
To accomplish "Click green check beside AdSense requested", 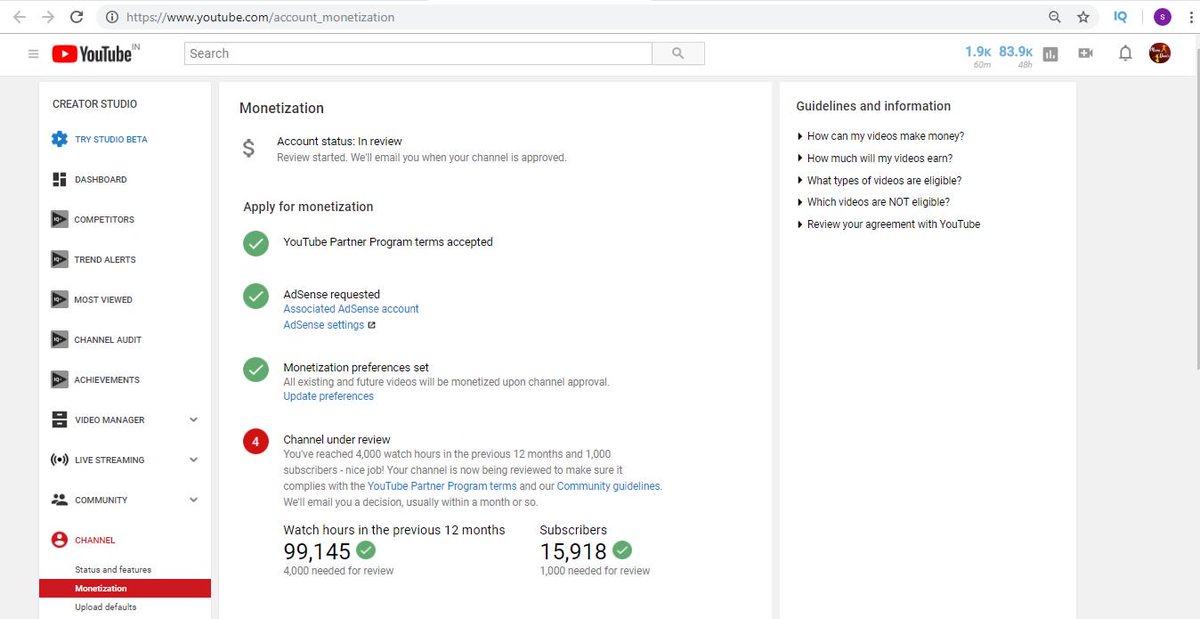I will (256, 295).
